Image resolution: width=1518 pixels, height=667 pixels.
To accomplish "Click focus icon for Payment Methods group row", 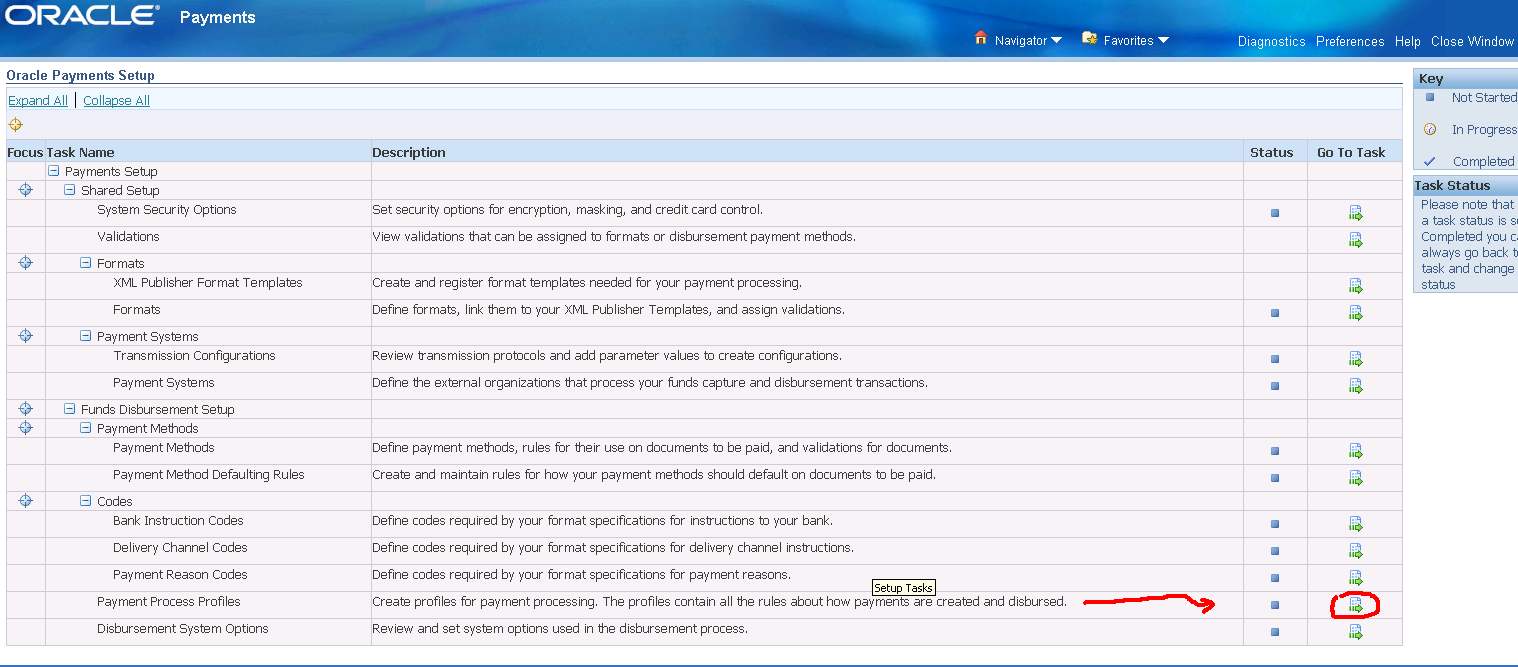I will click(x=26, y=428).
